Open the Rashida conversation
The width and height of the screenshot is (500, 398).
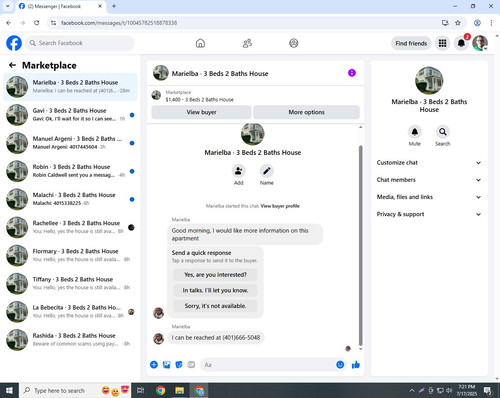coord(70,340)
